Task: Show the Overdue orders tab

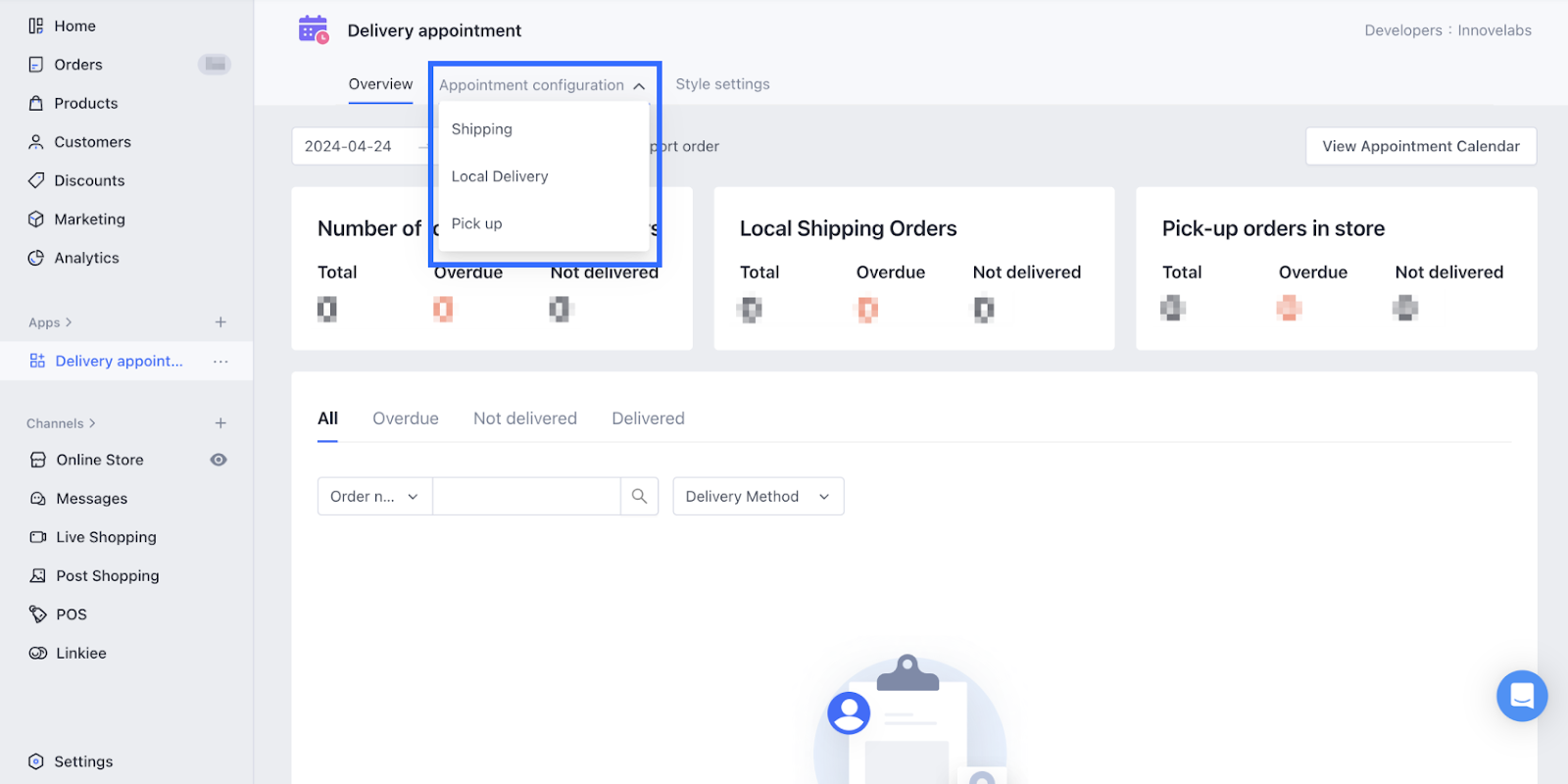Action: tap(405, 418)
